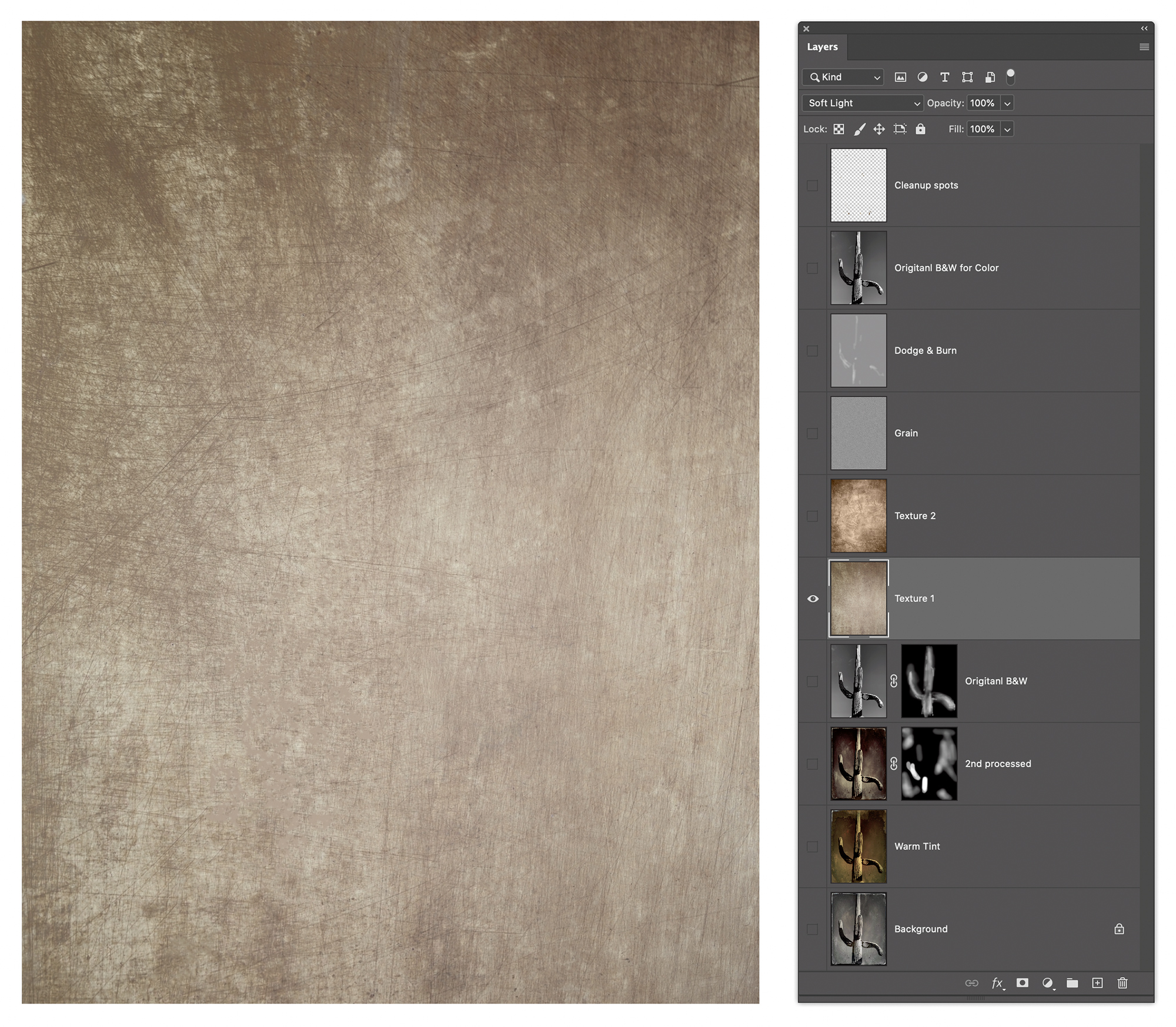Open the Soft Light blend mode dropdown
Image resolution: width=1176 pixels, height=1027 pixels.
[x=862, y=103]
